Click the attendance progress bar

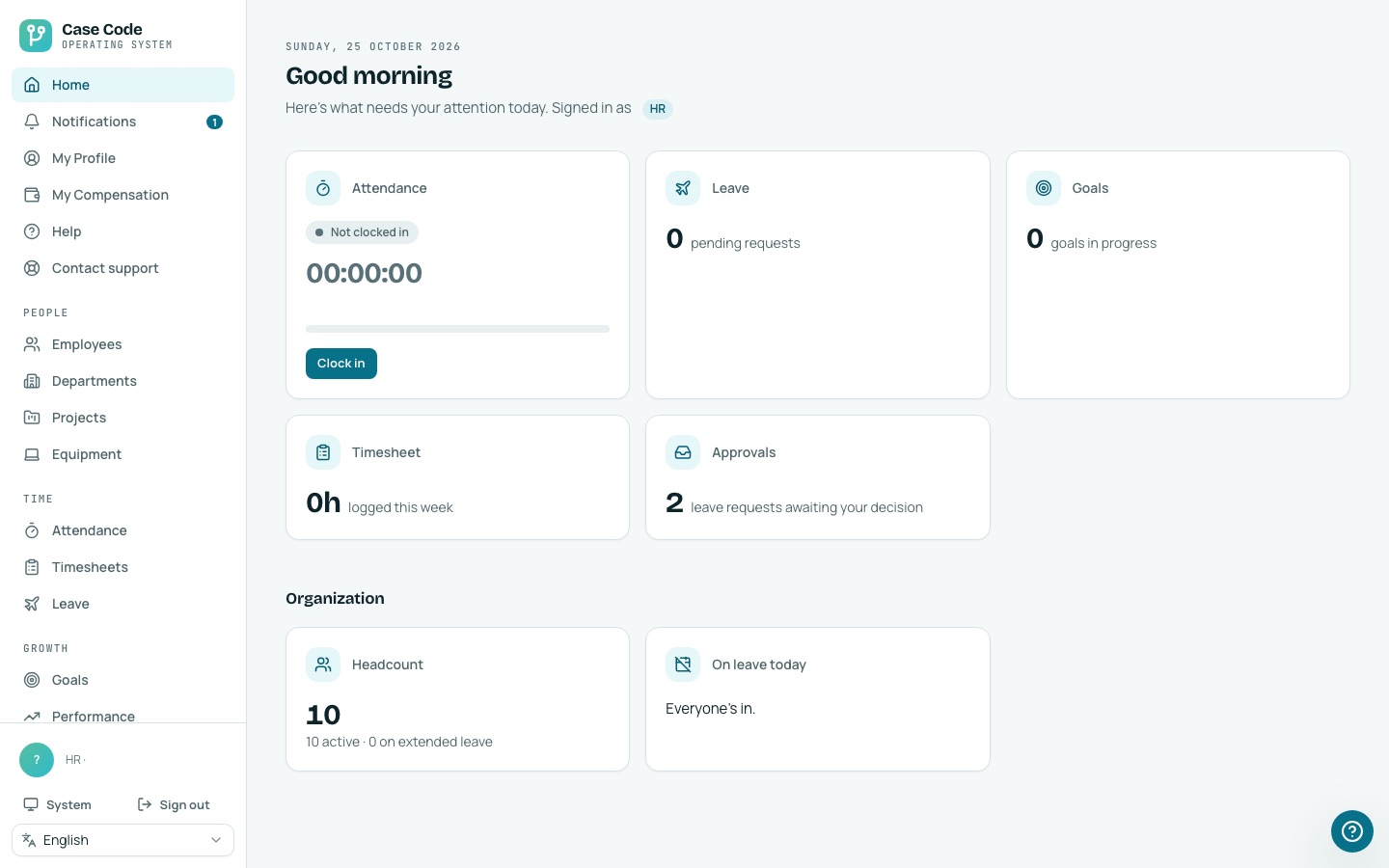[457, 329]
